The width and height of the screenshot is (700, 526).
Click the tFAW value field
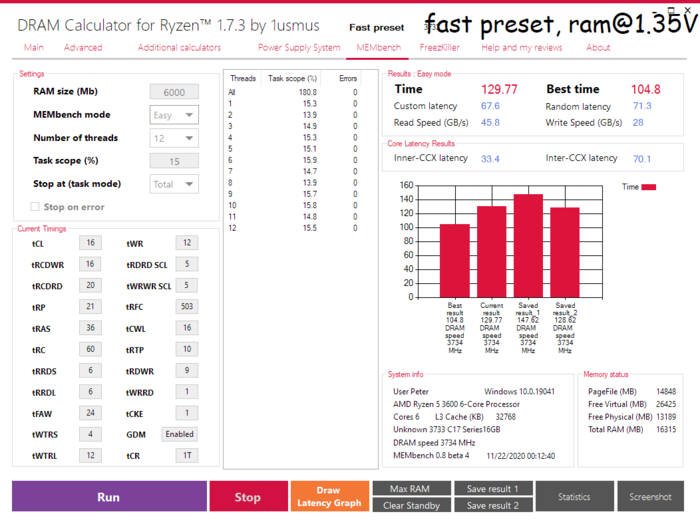coord(91,413)
